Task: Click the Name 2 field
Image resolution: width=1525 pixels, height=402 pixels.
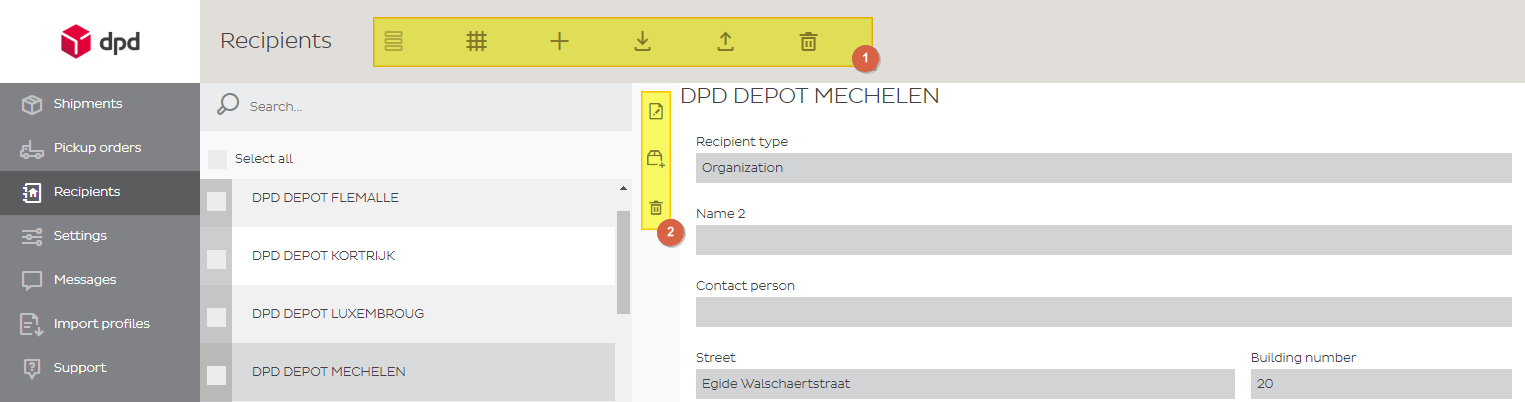Action: (x=1103, y=240)
